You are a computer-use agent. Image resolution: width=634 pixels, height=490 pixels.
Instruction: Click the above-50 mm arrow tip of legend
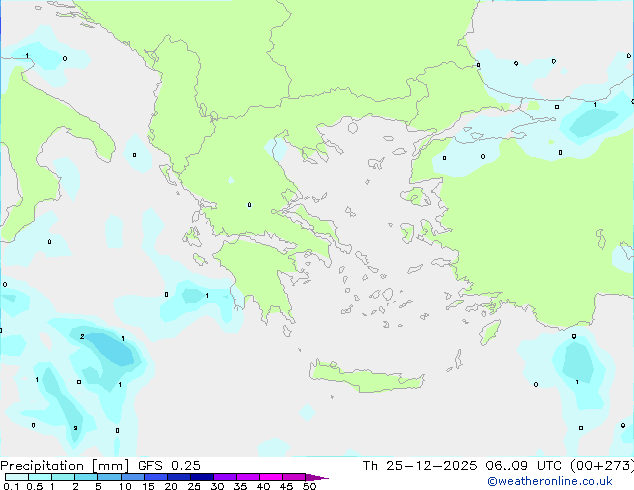pos(317,477)
